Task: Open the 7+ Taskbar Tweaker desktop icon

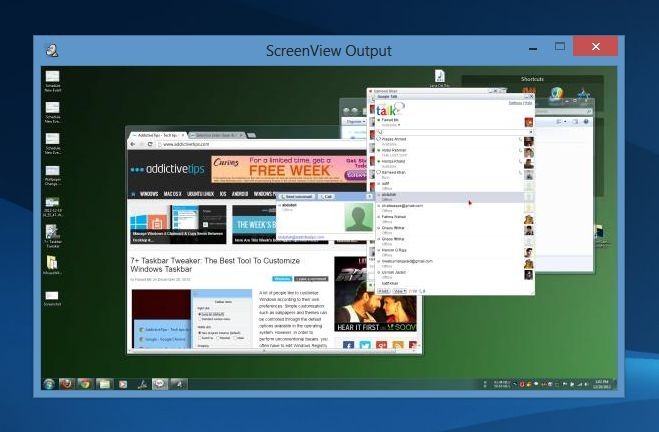Action: 53,236
